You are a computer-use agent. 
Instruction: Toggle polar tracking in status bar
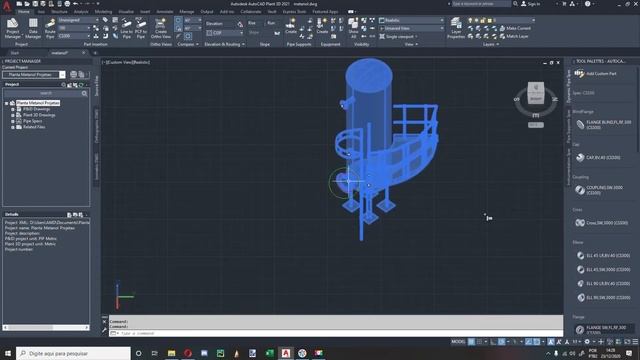pos(502,342)
